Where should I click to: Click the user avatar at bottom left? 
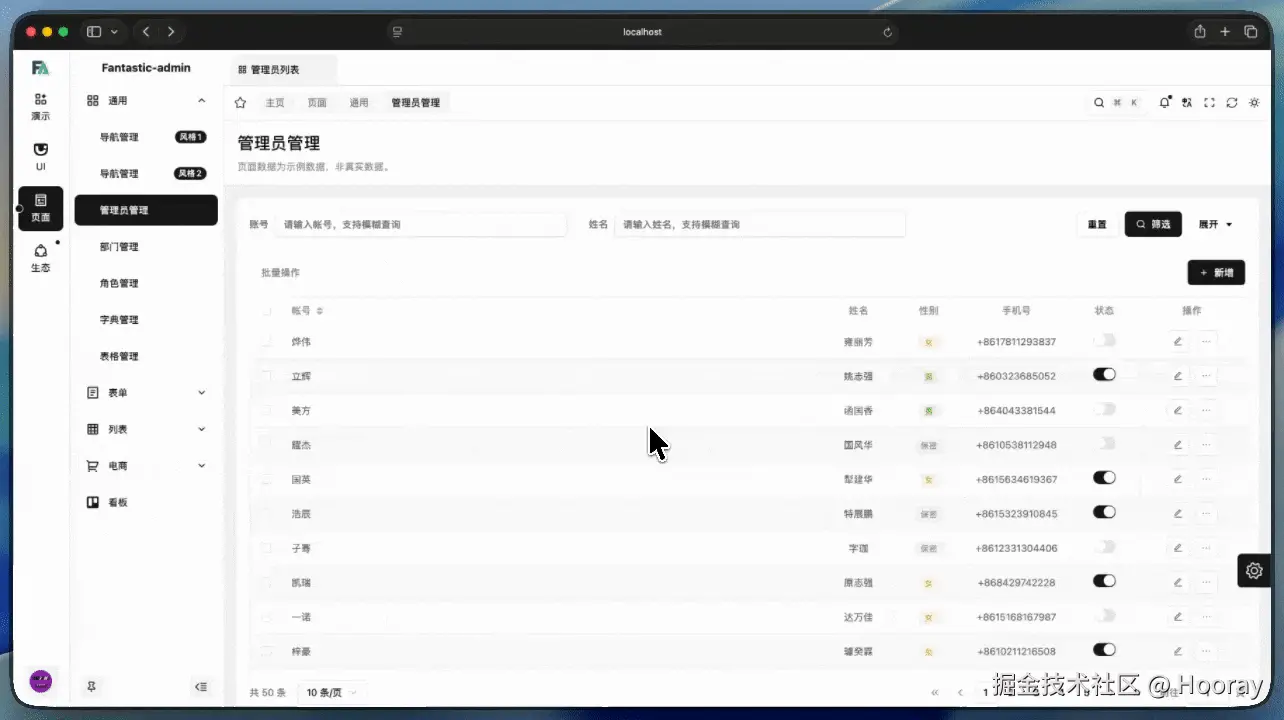click(x=41, y=682)
